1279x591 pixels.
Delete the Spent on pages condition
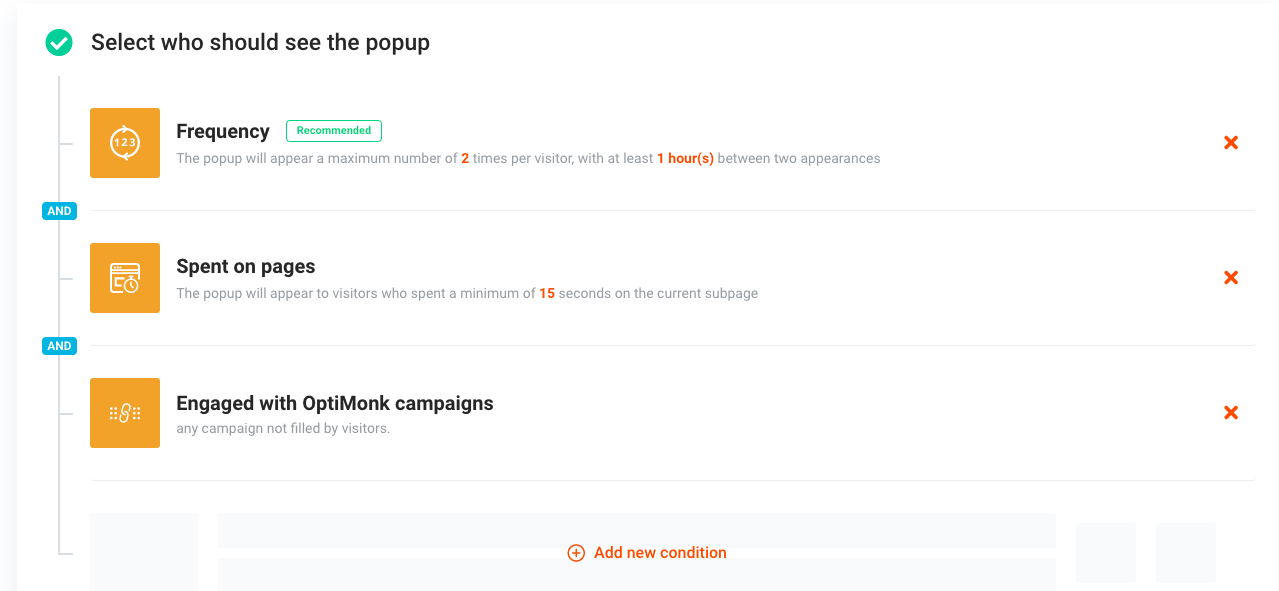1231,278
